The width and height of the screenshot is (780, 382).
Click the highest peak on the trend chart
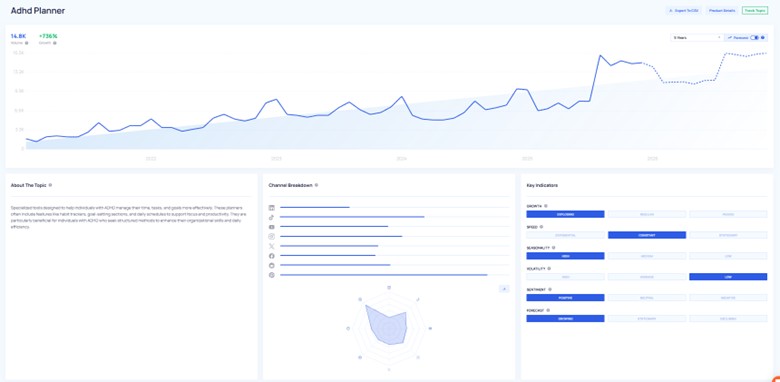point(600,55)
